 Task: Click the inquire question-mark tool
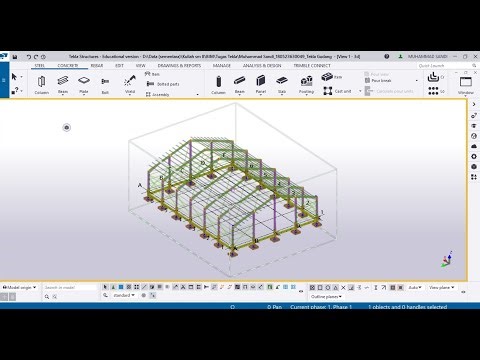[x=14, y=90]
